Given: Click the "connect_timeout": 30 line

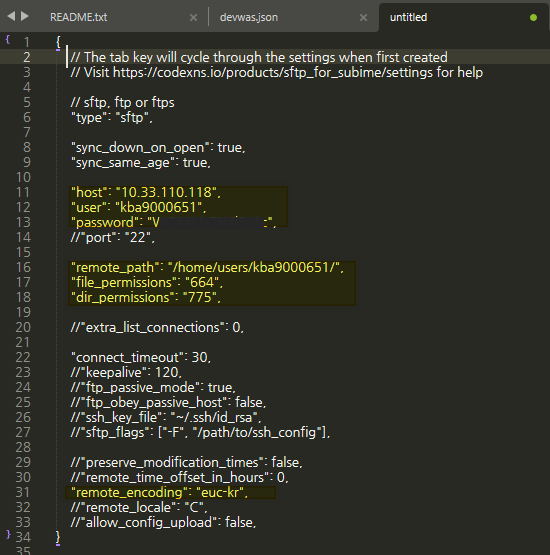Looking at the screenshot, I should (141, 357).
